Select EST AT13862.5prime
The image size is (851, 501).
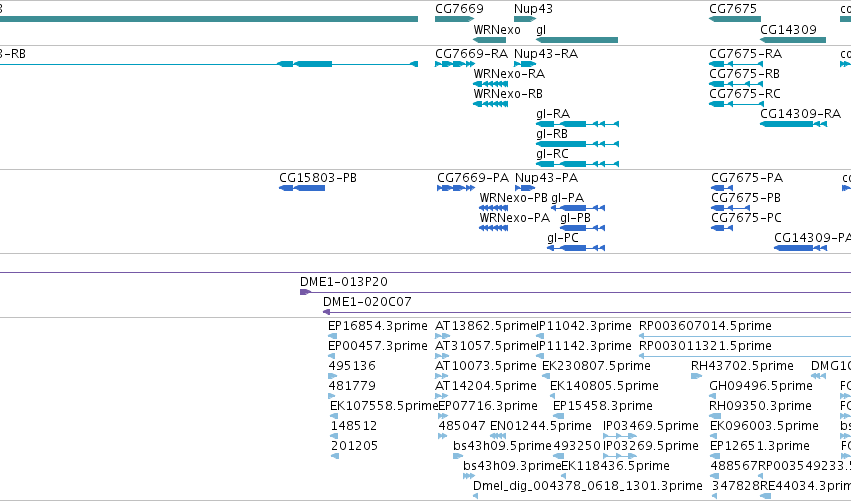click(x=485, y=326)
